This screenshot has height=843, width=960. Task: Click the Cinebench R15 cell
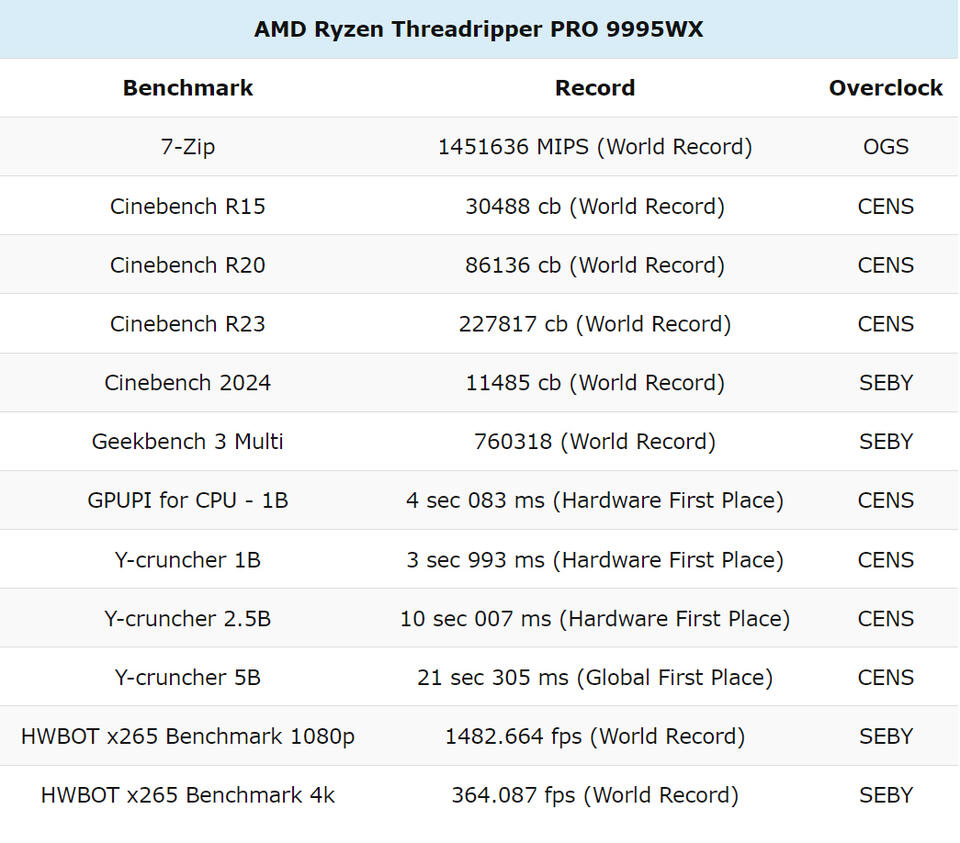[x=188, y=206]
